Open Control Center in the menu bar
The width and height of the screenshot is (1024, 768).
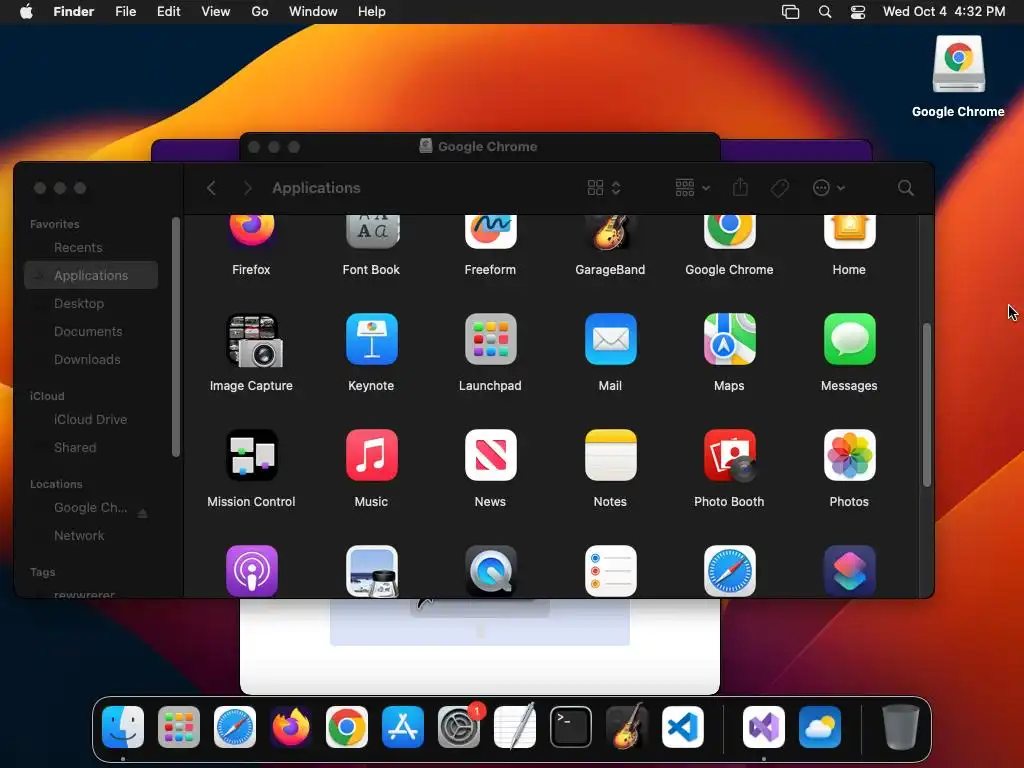coord(857,12)
